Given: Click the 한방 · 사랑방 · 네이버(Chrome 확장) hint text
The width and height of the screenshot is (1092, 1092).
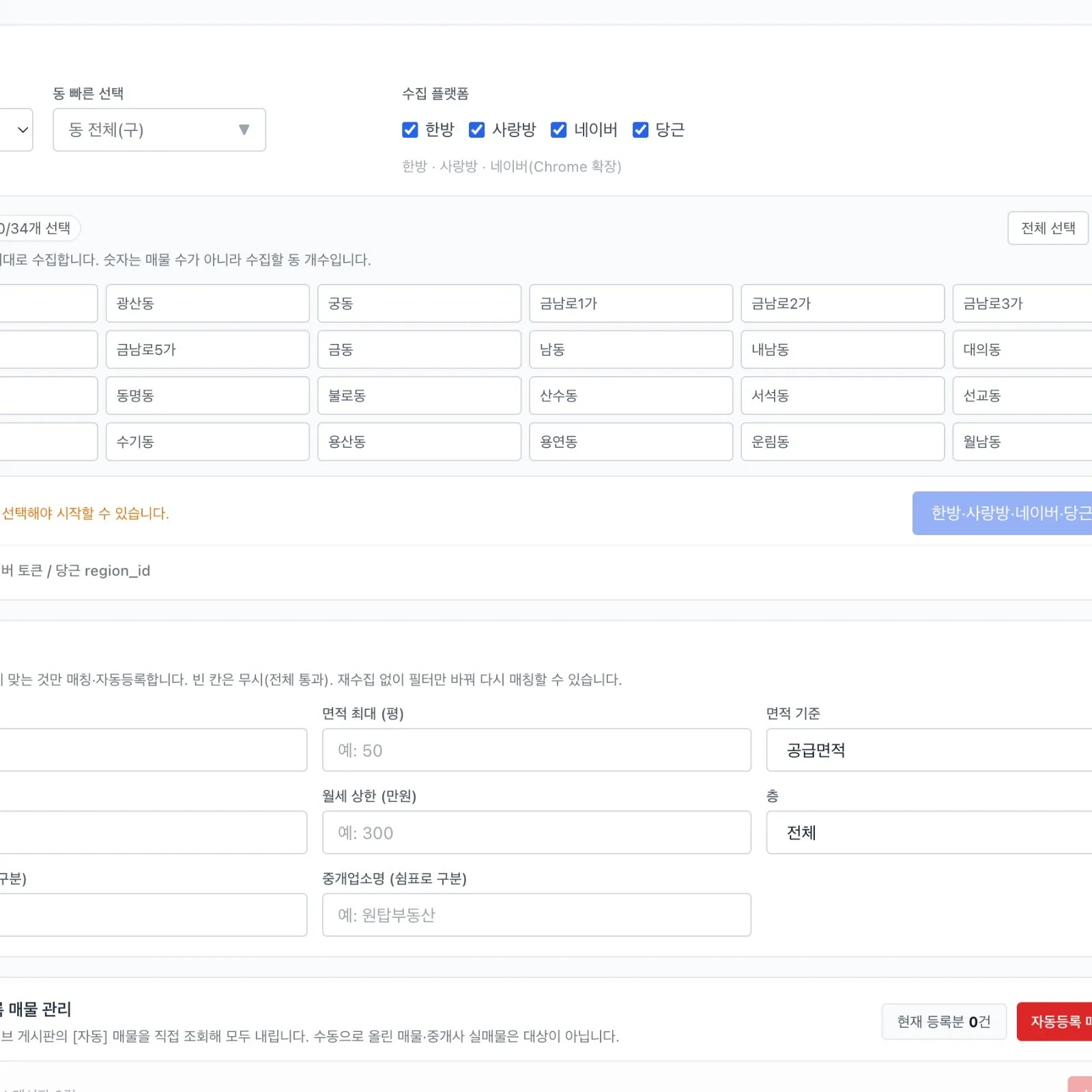Looking at the screenshot, I should (511, 167).
